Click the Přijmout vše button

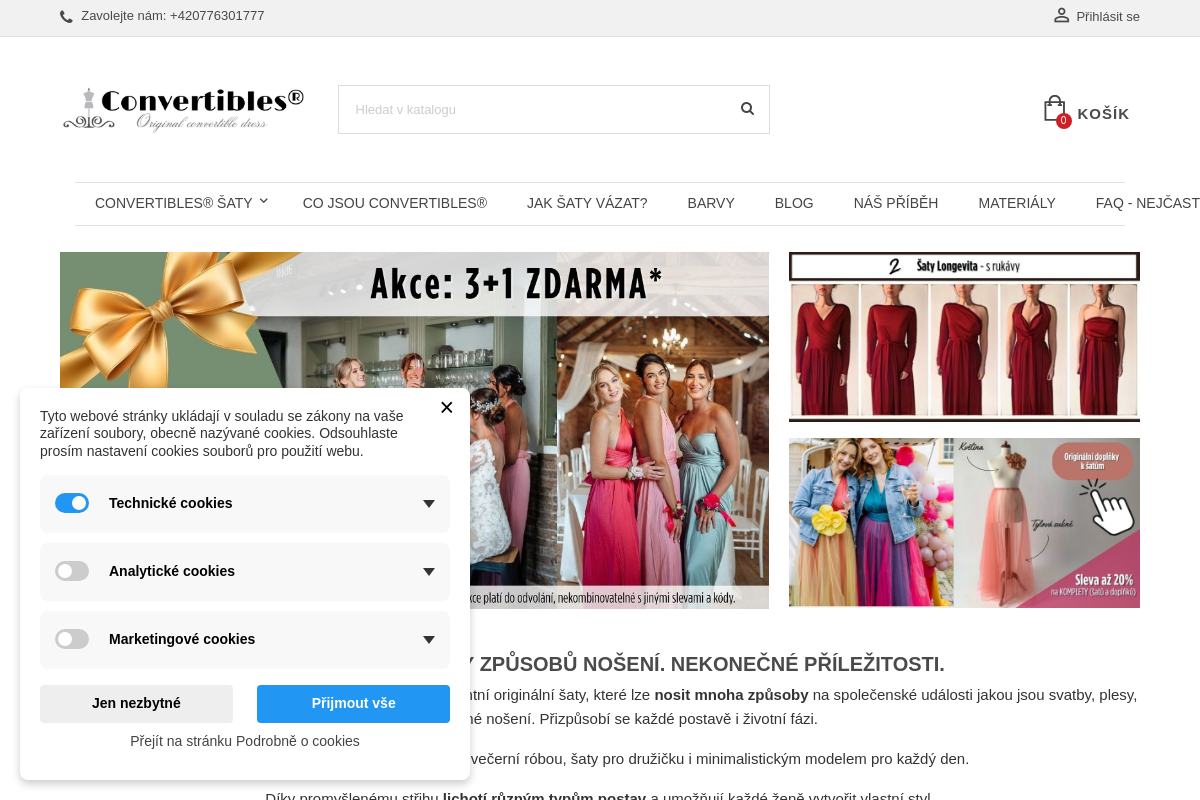(x=353, y=704)
